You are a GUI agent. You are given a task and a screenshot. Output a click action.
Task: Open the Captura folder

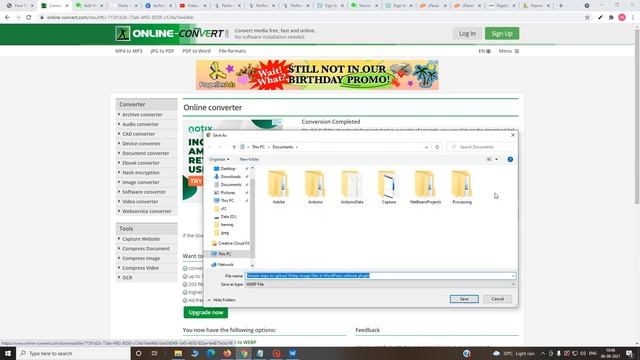[x=389, y=187]
